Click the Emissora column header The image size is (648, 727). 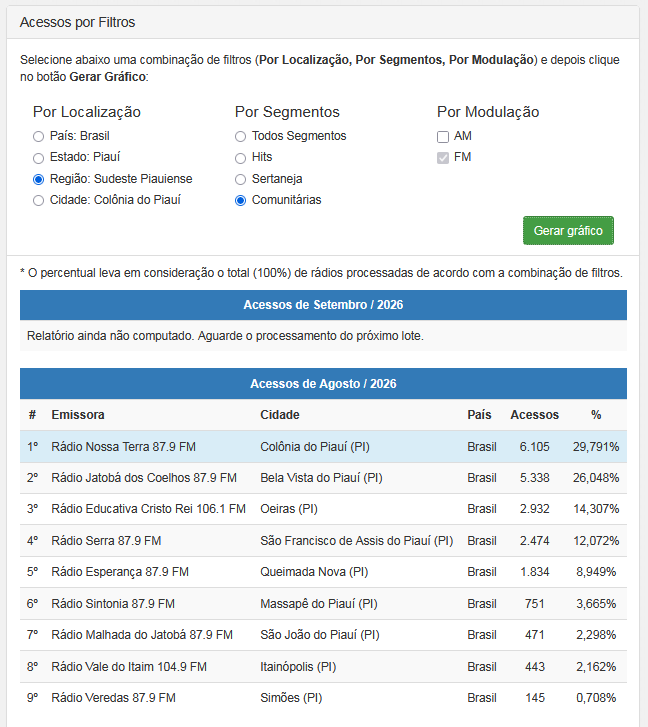click(x=78, y=415)
